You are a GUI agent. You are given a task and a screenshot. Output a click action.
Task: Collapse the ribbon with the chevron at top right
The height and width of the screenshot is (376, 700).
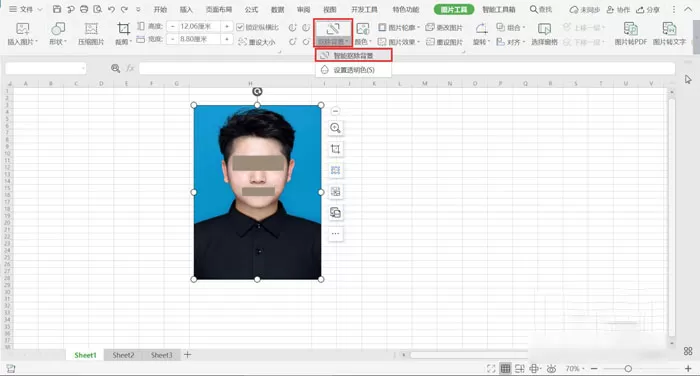tap(688, 9)
